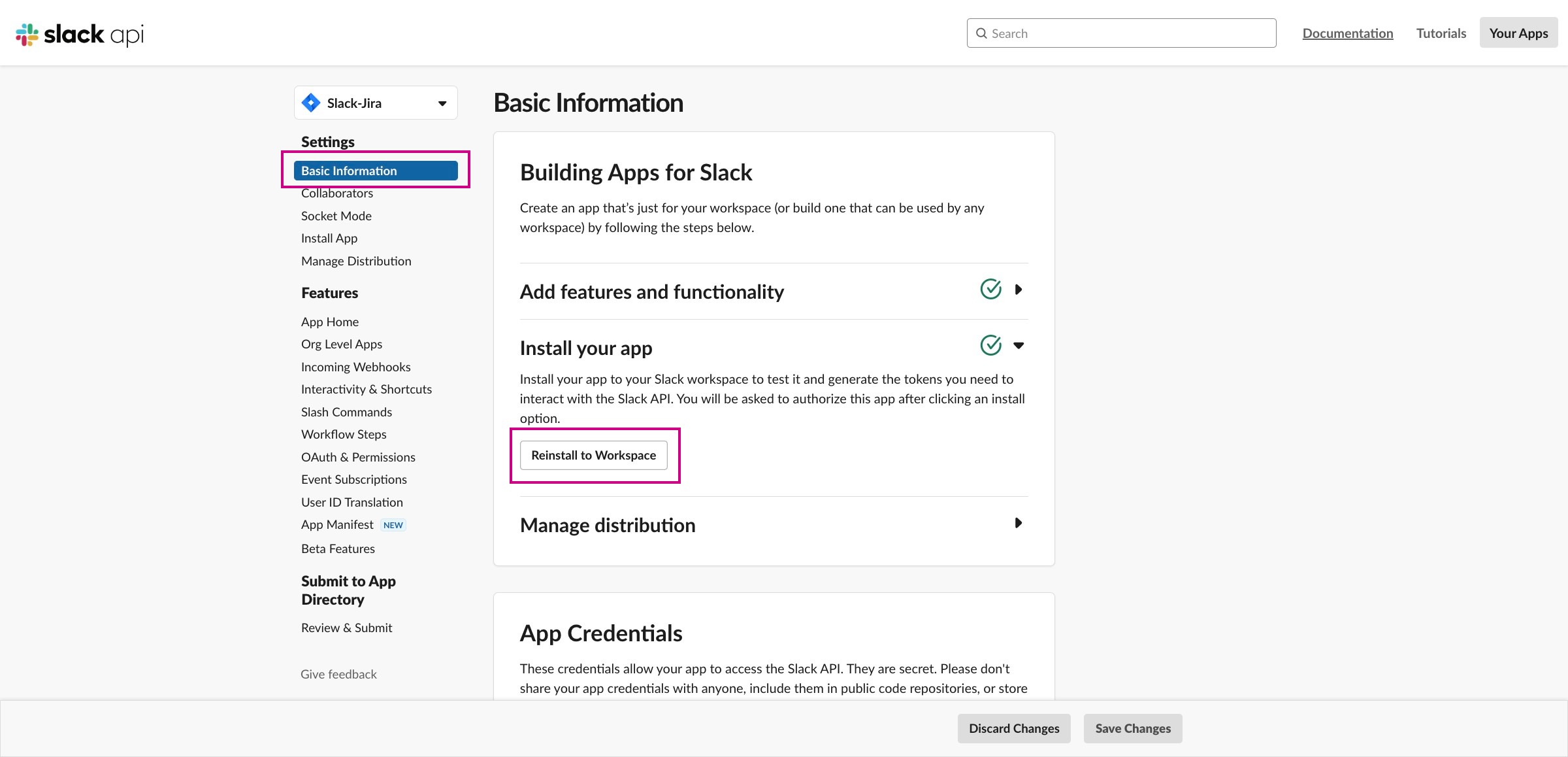
Task: Open App Manifest page
Action: (337, 524)
